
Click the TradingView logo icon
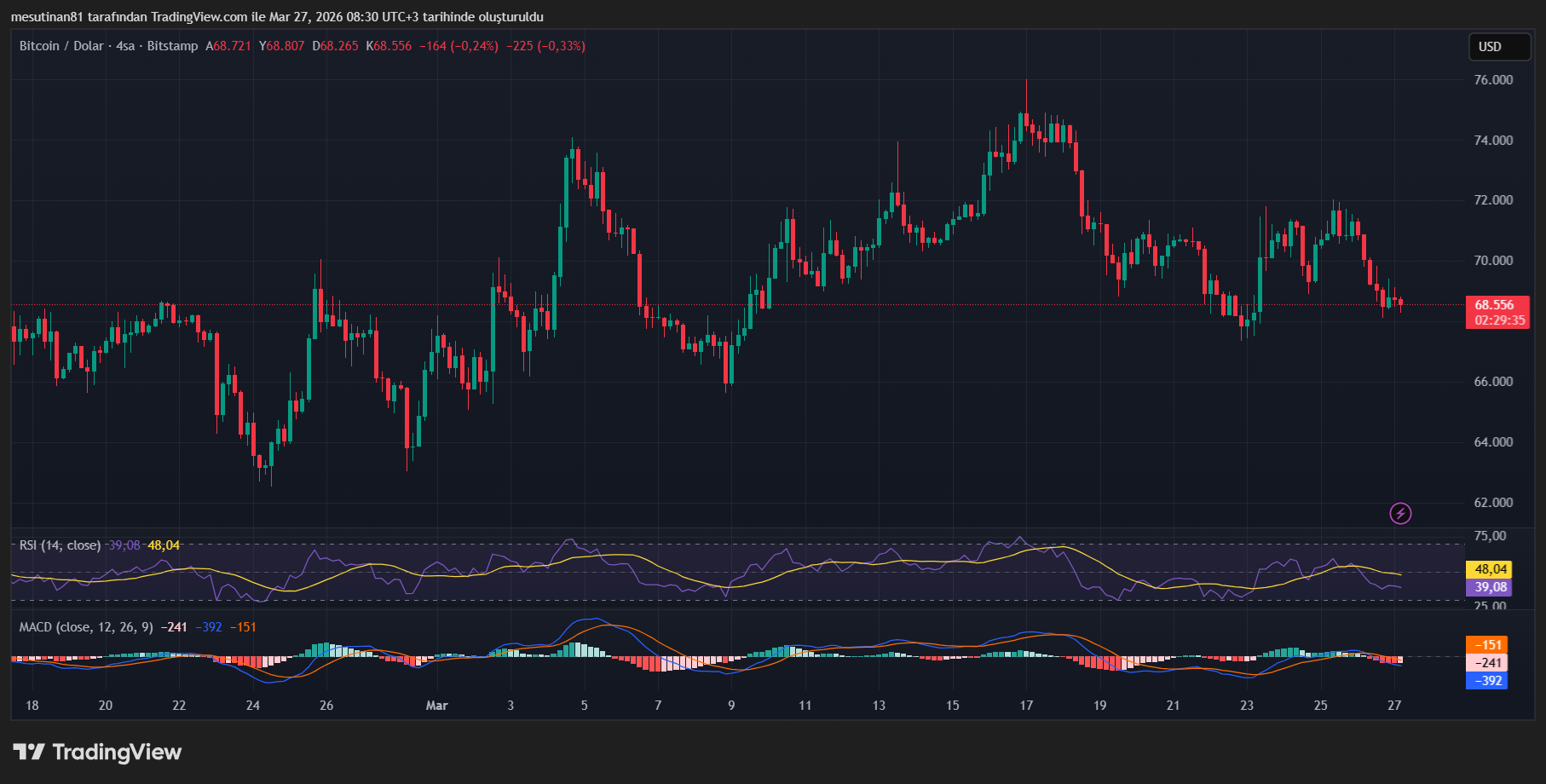click(28, 752)
